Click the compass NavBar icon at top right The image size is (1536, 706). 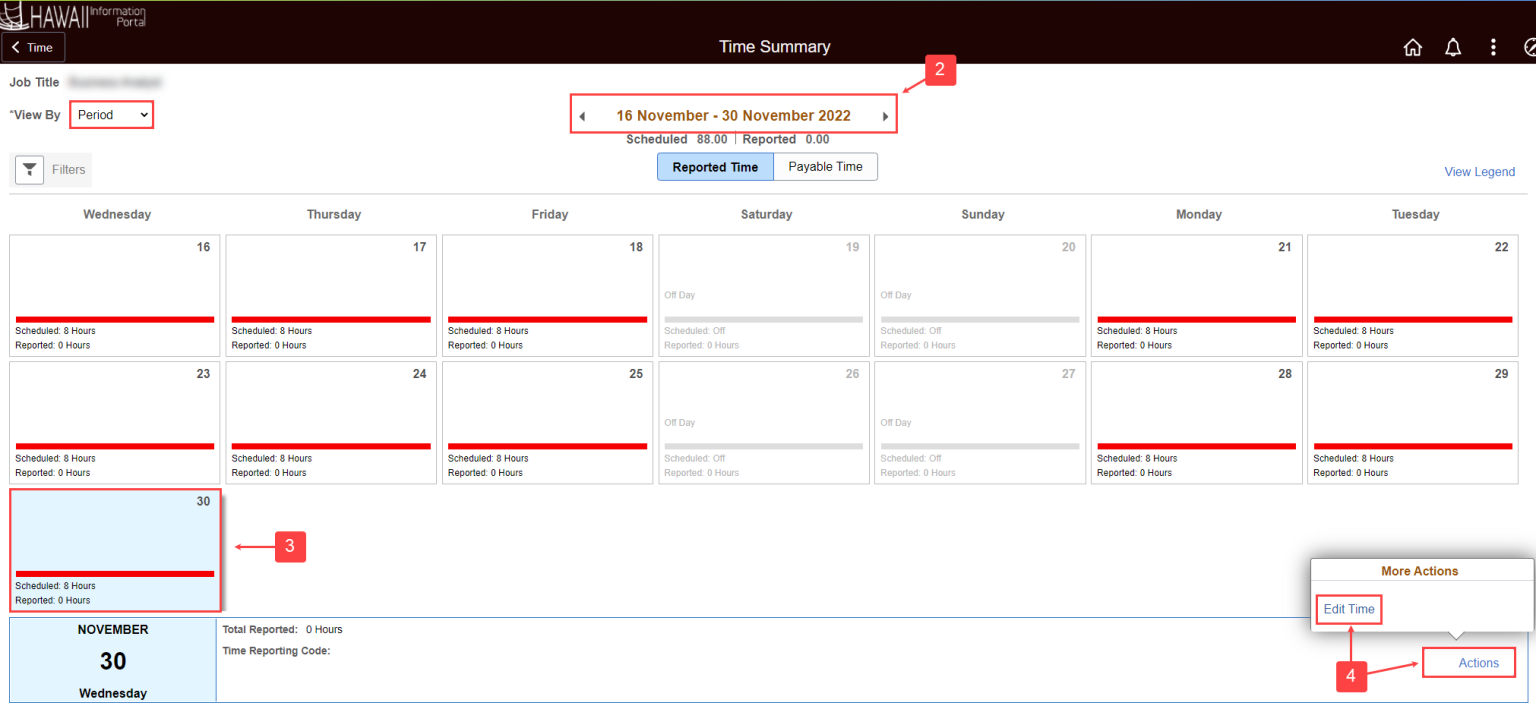point(1529,46)
